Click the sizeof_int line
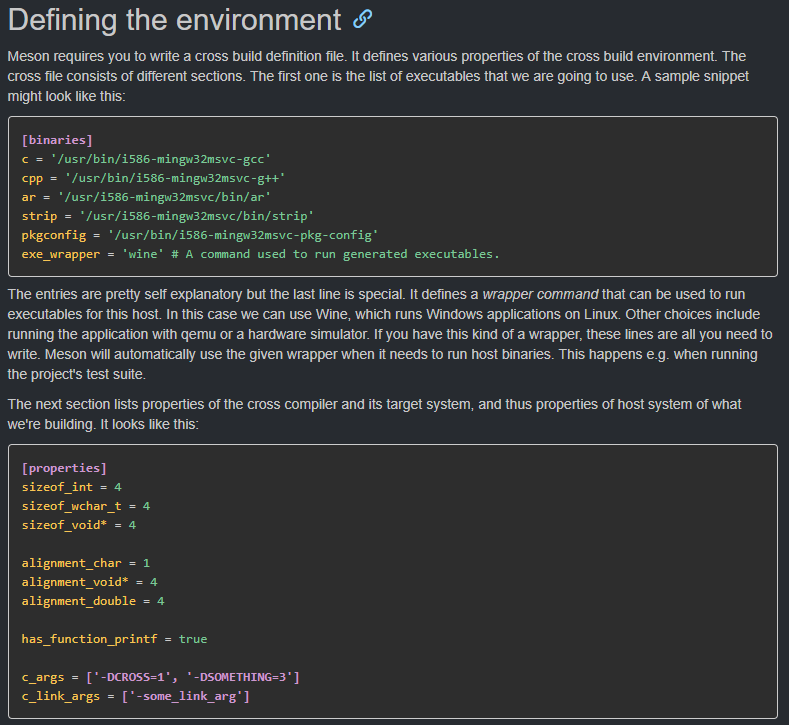Viewport: 789px width, 725px height. (x=71, y=486)
